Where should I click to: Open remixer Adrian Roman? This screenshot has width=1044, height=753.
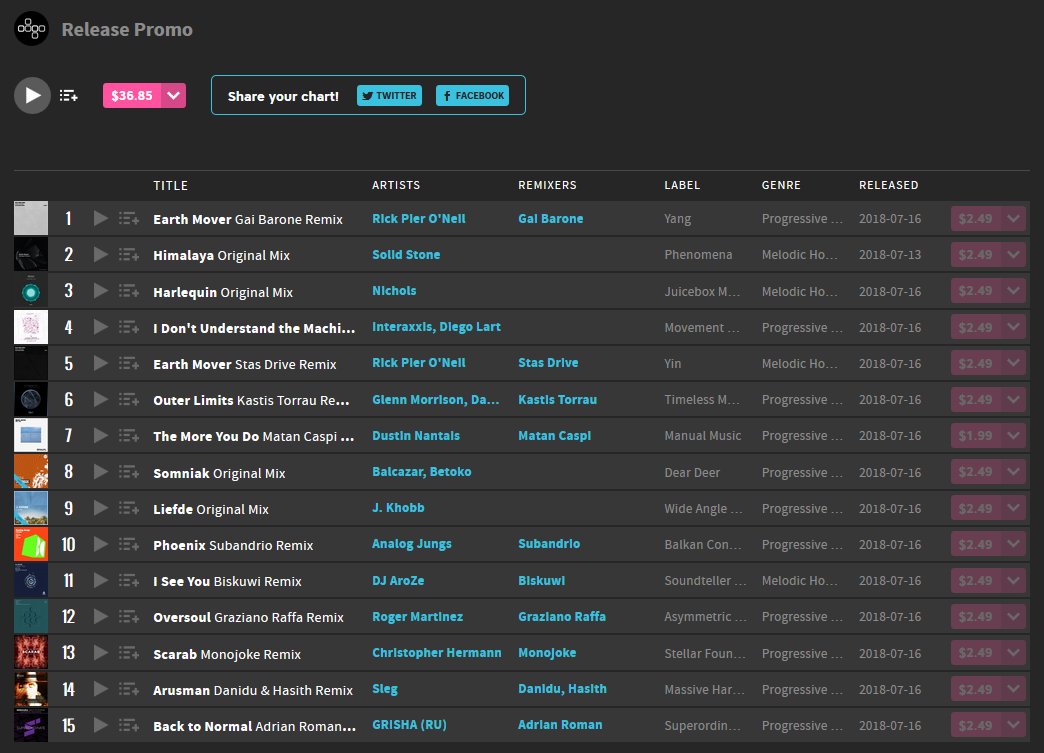click(560, 724)
